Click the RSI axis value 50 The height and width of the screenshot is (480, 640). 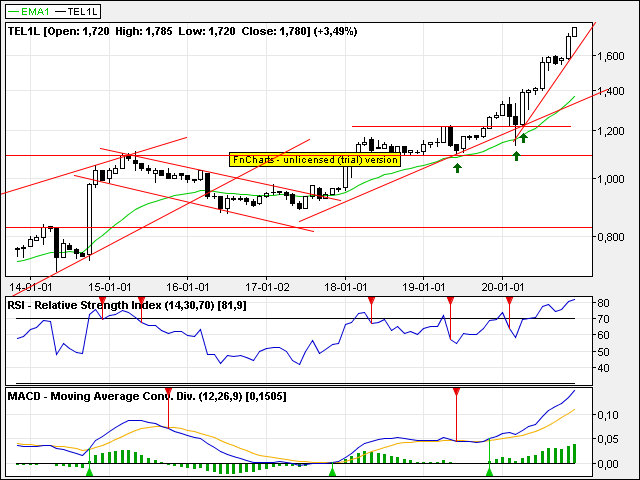coord(603,352)
